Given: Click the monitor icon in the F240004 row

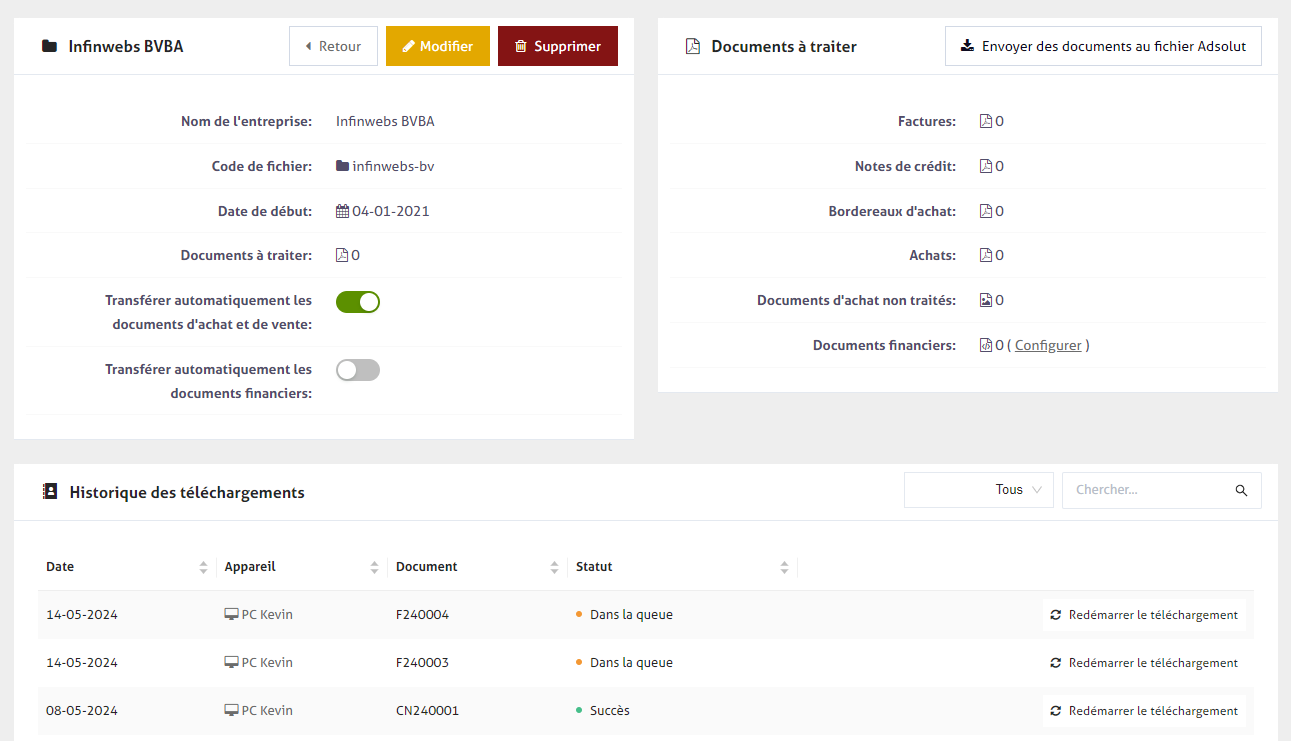Looking at the screenshot, I should click(231, 615).
